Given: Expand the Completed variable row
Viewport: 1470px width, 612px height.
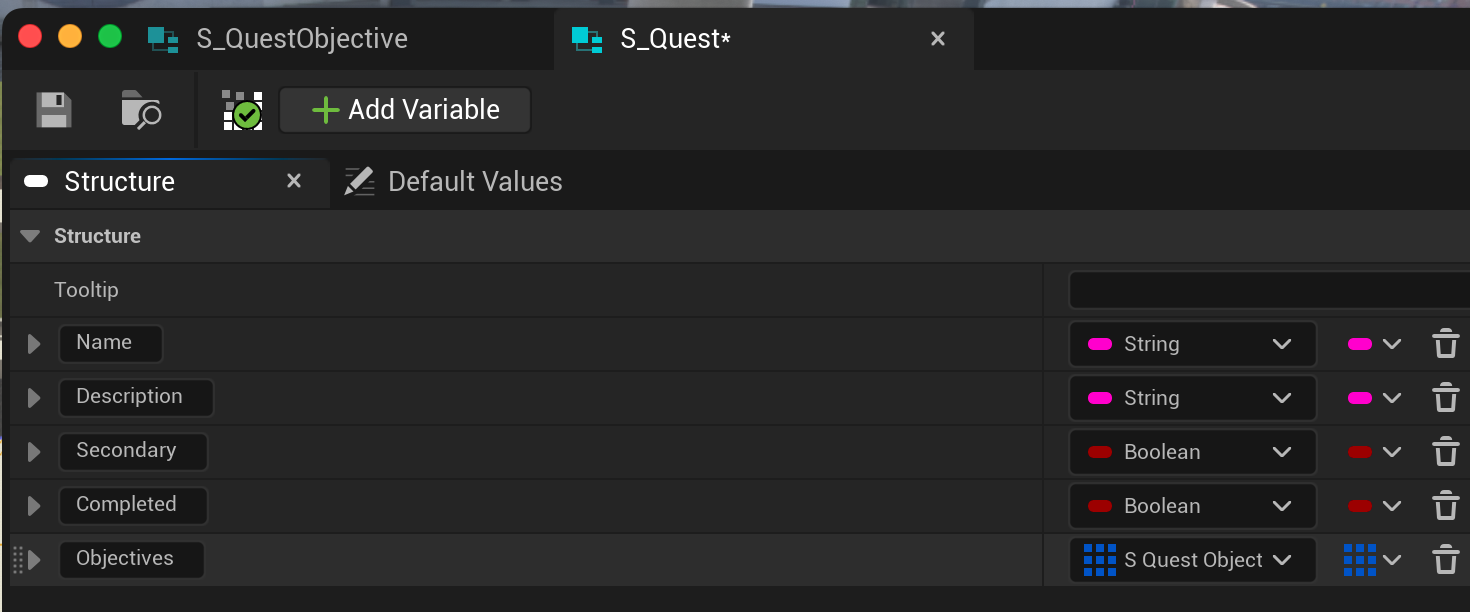Looking at the screenshot, I should coord(34,506).
